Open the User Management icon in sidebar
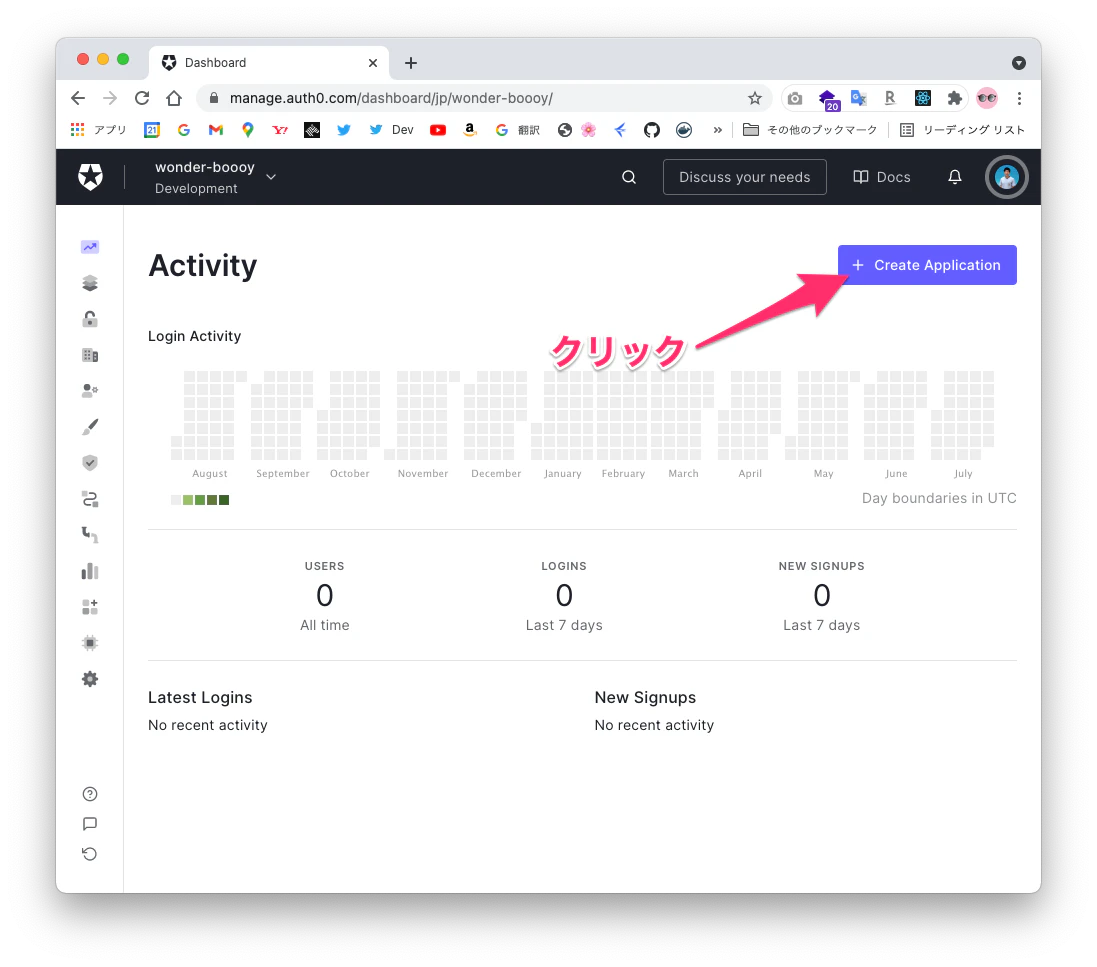 point(90,390)
